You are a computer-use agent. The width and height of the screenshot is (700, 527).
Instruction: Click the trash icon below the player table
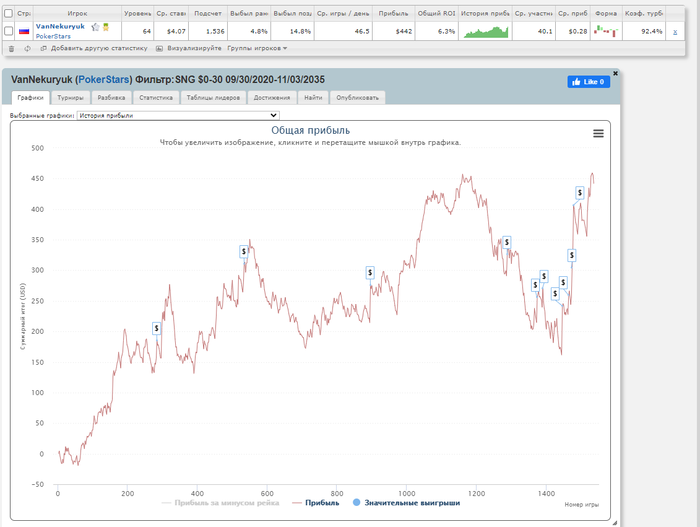pyautogui.click(x=12, y=49)
